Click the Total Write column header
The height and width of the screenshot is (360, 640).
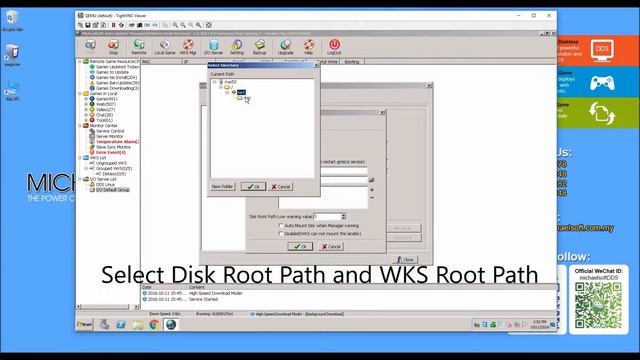pyautogui.click(x=329, y=62)
